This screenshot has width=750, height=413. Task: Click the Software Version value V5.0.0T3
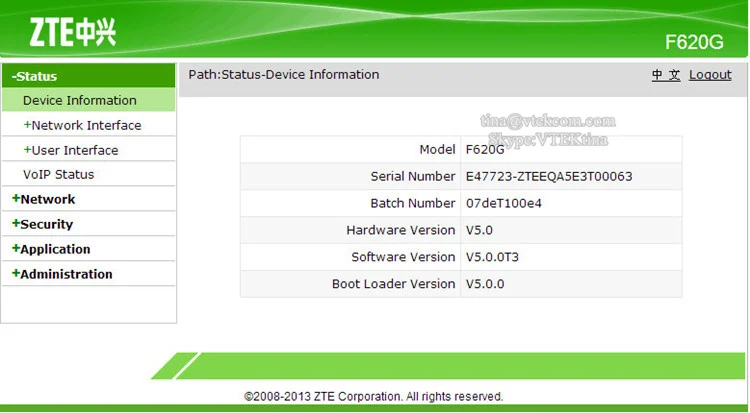pos(493,257)
